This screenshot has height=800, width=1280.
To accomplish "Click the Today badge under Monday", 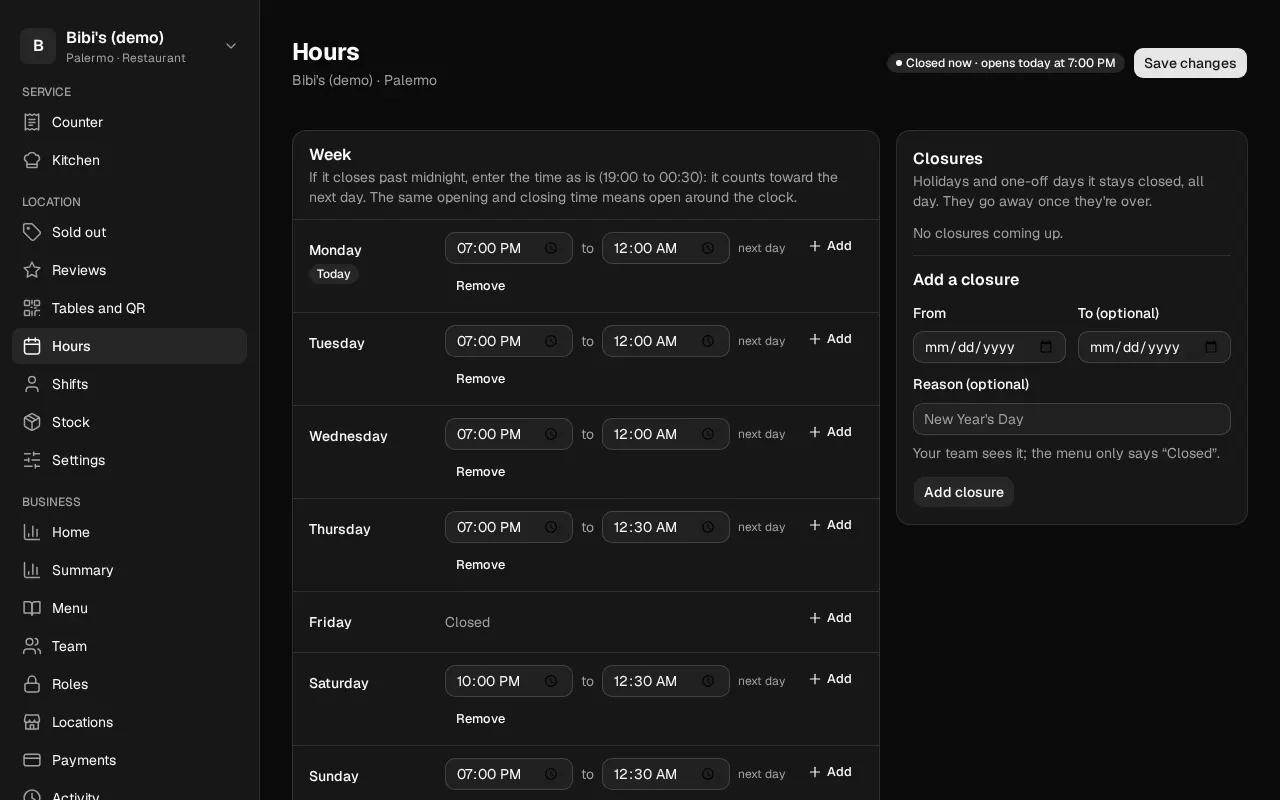I will coord(334,274).
